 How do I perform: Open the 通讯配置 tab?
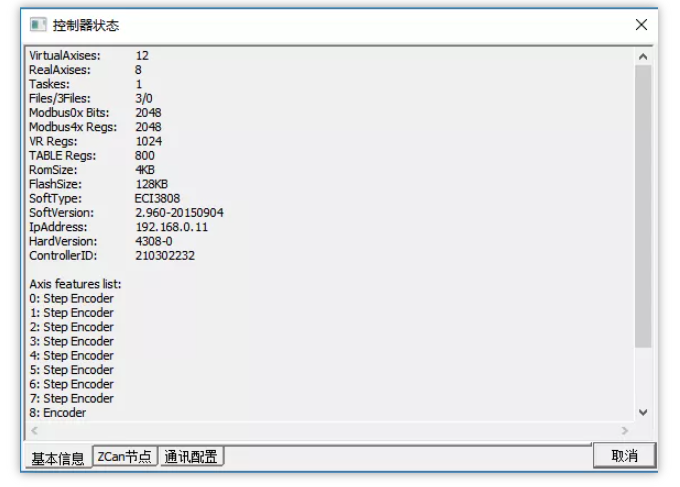(191, 456)
